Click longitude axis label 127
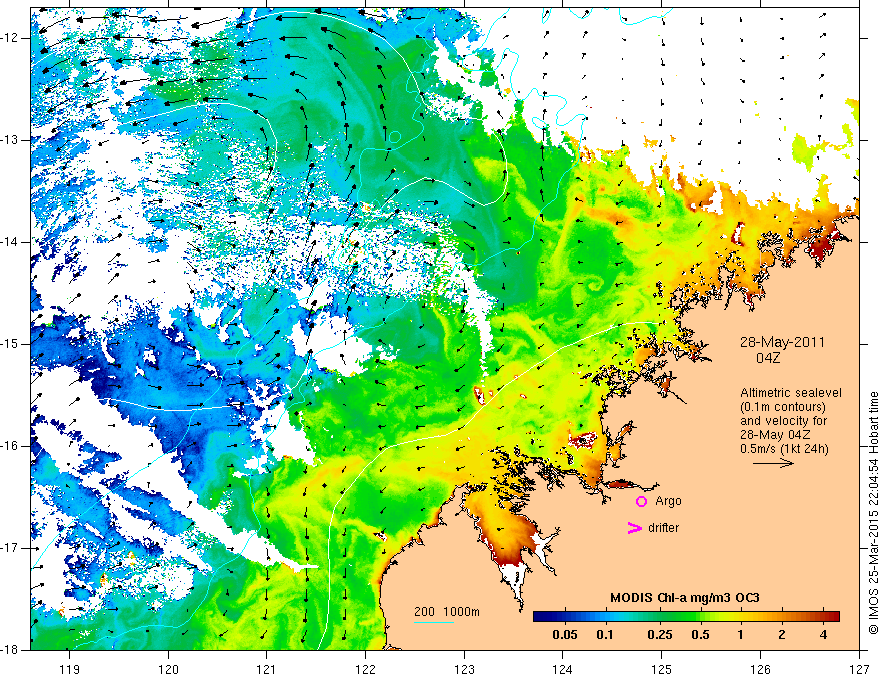This screenshot has height=680, width=880. click(859, 669)
